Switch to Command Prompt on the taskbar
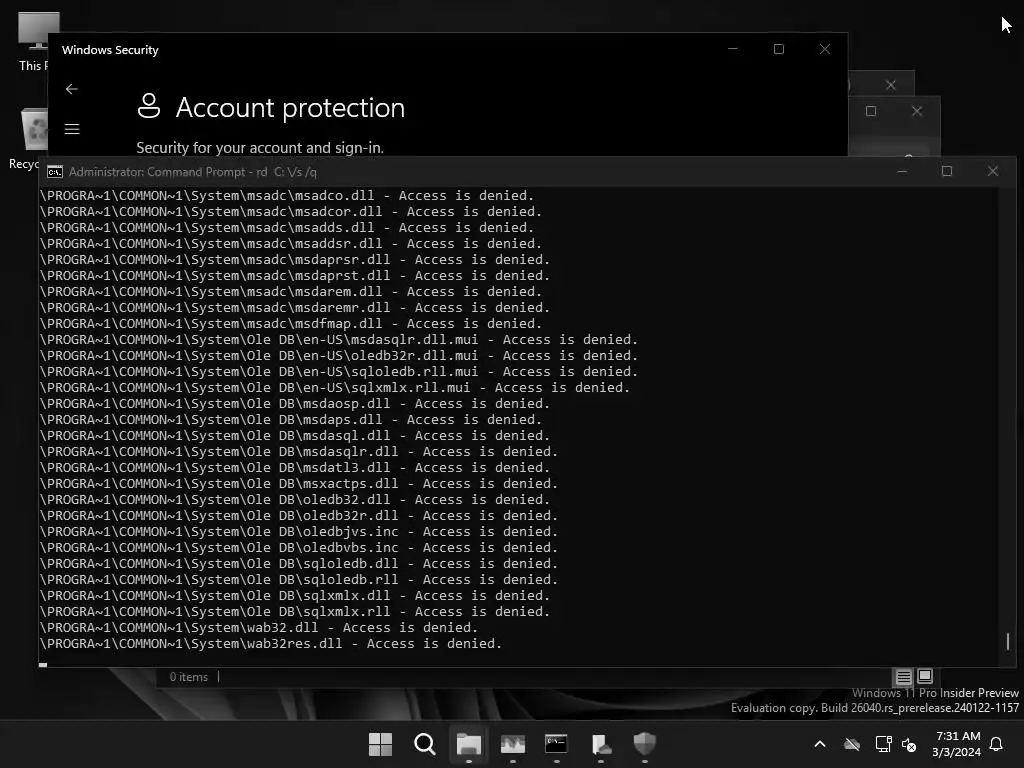 click(556, 744)
